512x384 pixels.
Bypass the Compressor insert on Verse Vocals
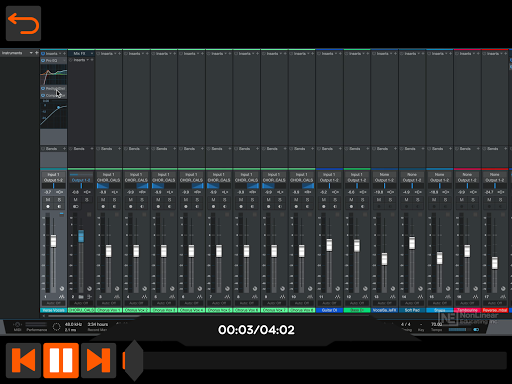(43, 96)
